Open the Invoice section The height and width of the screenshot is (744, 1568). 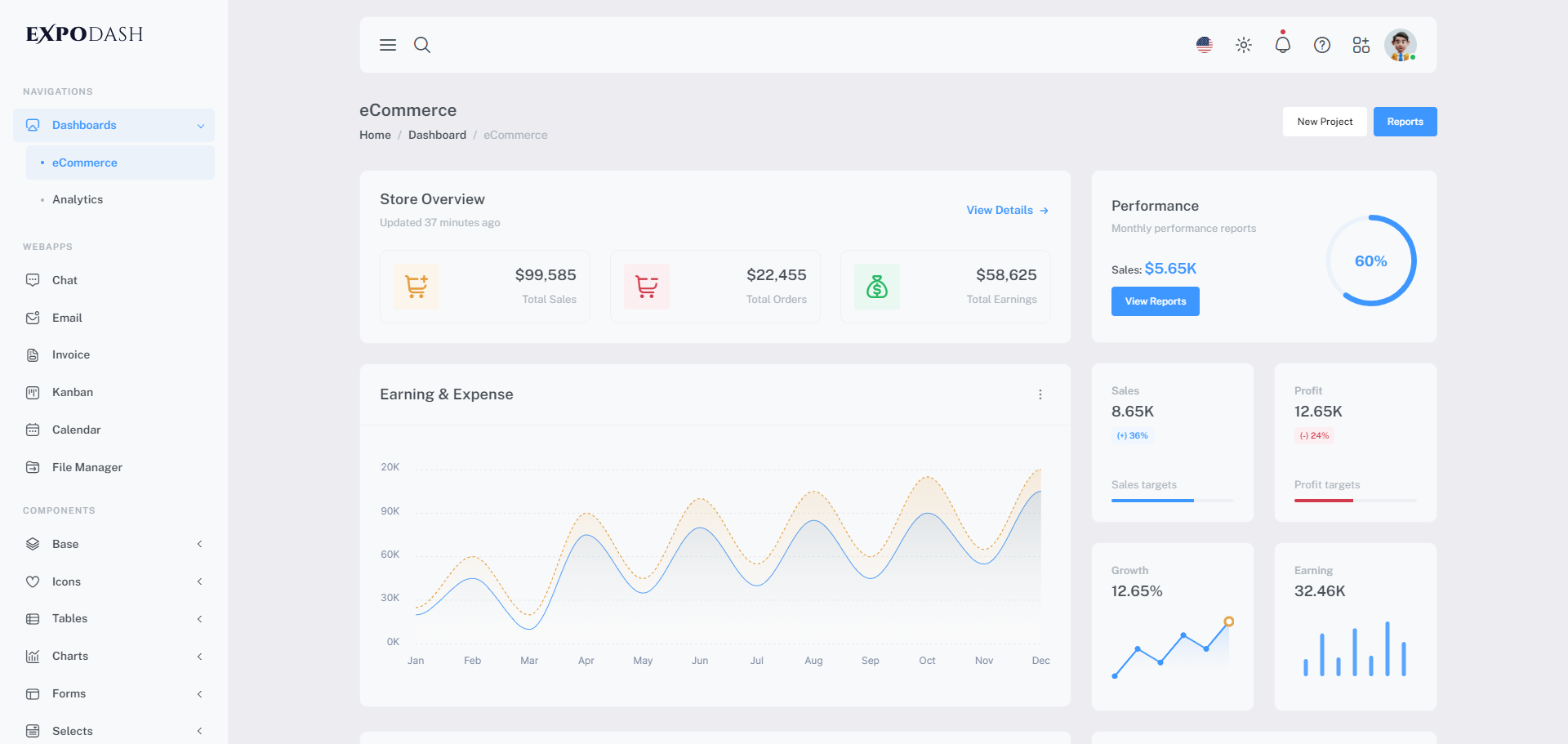70,354
